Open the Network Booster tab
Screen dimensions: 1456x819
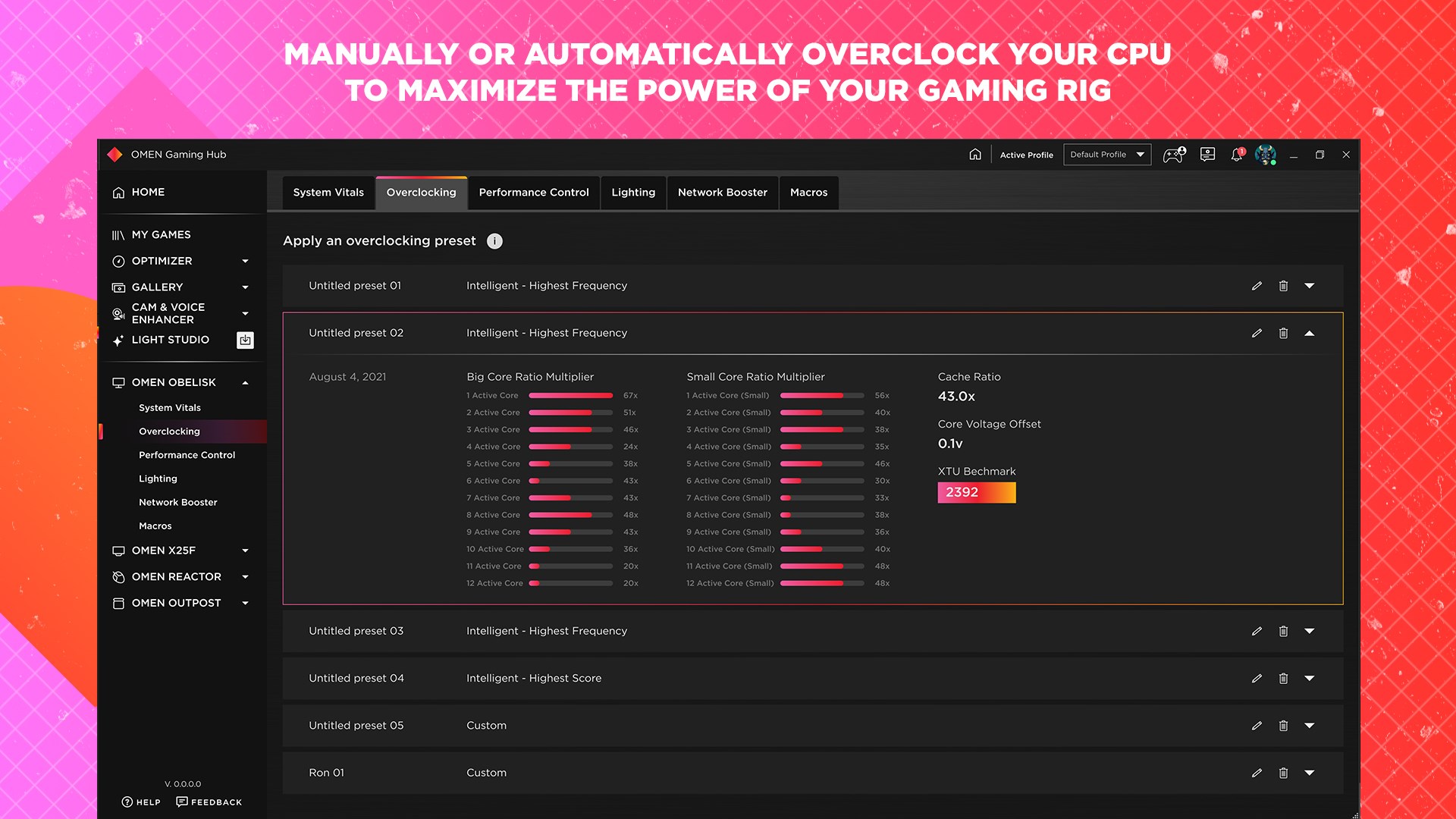[722, 193]
